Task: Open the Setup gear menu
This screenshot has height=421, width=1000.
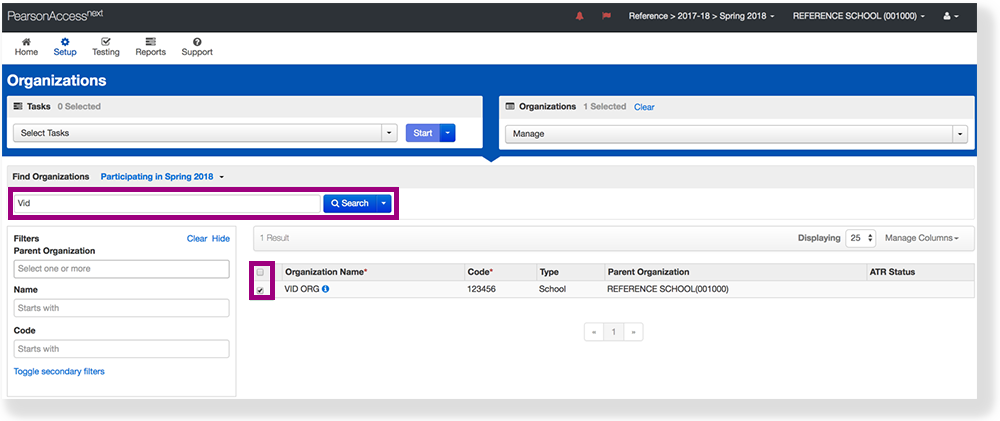Action: [x=64, y=46]
